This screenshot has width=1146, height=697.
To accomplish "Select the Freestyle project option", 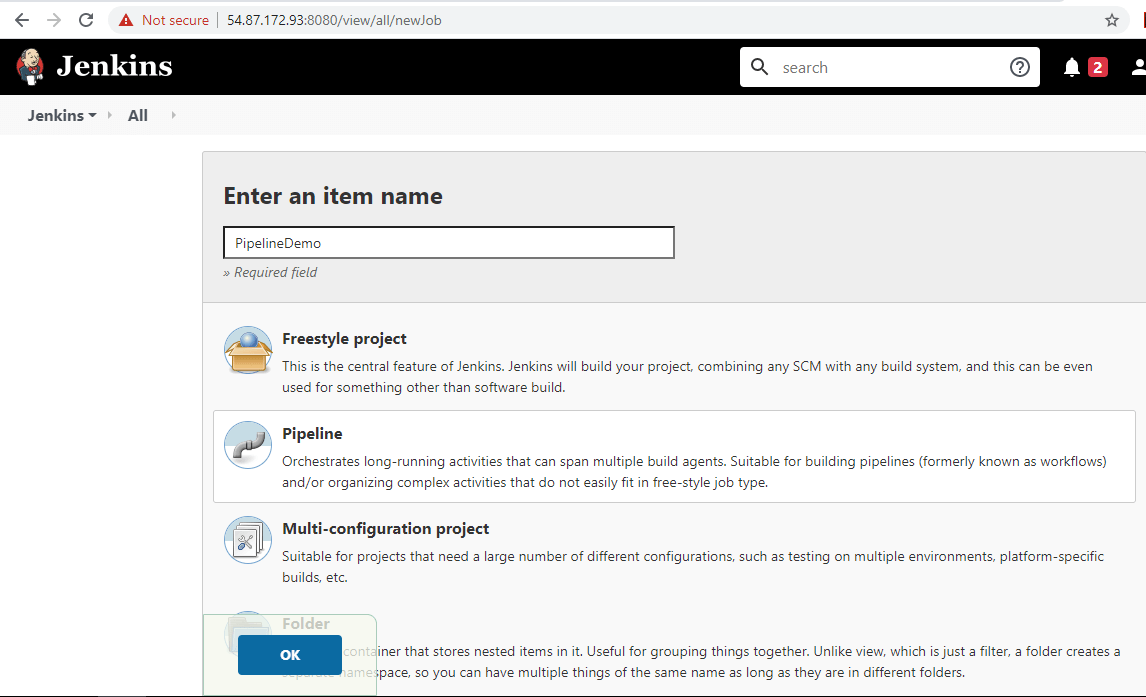I will coord(343,338).
